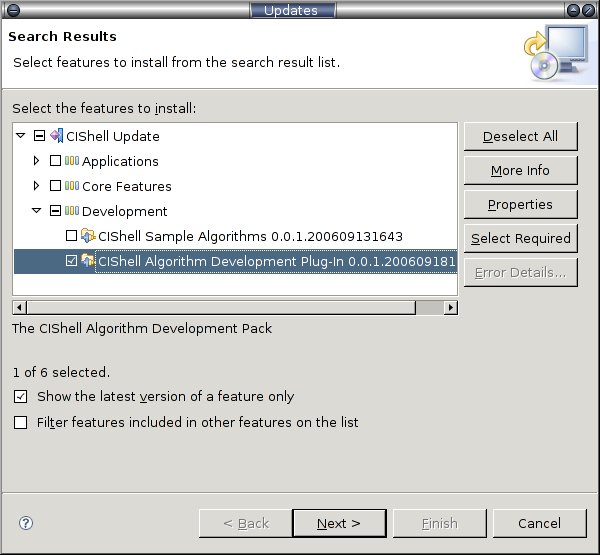Toggle the CIShell Update checkbox
600x555 pixels.
coord(39,135)
